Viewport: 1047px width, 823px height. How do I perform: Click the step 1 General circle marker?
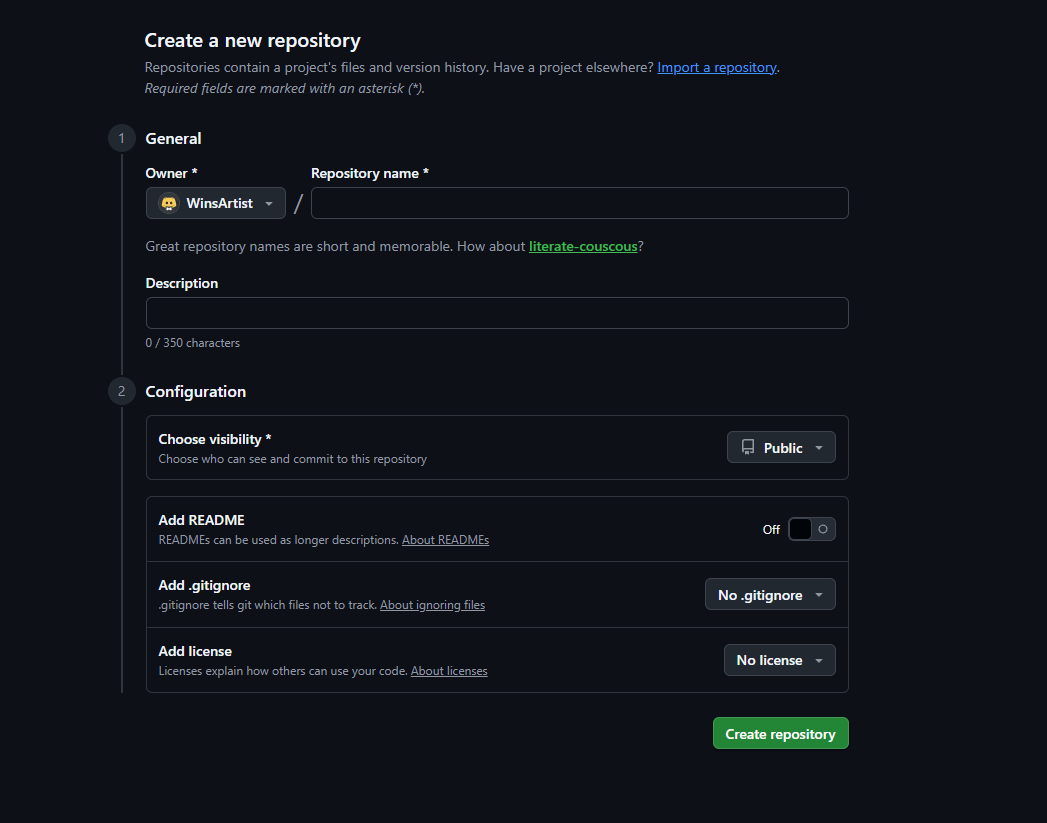point(121,138)
